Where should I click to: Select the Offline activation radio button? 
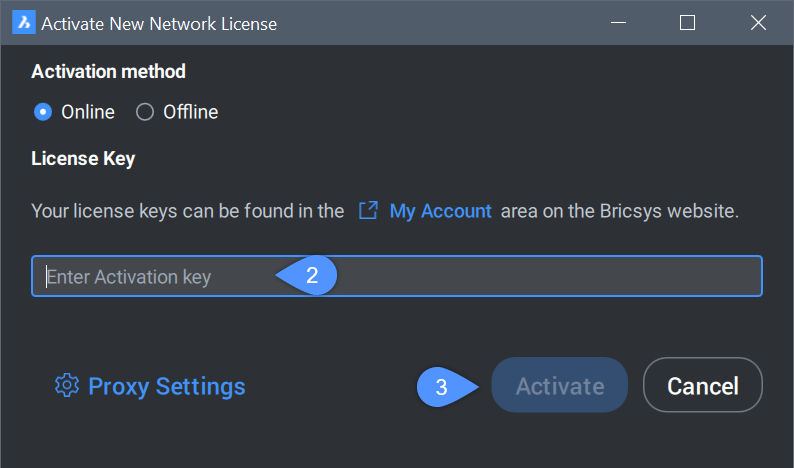point(145,112)
